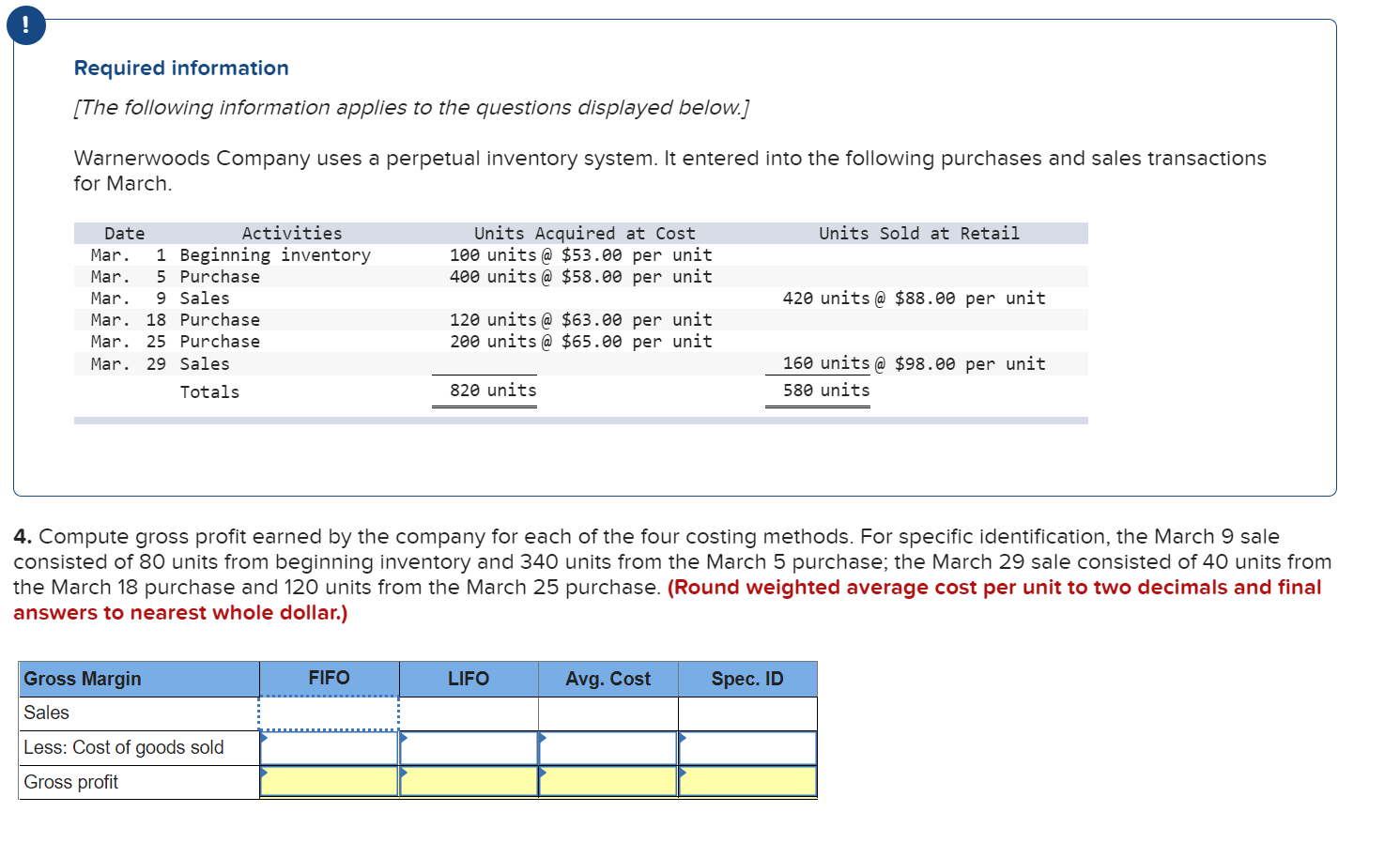Click the 'Purchase' activity for Mar. 18

[x=220, y=320]
